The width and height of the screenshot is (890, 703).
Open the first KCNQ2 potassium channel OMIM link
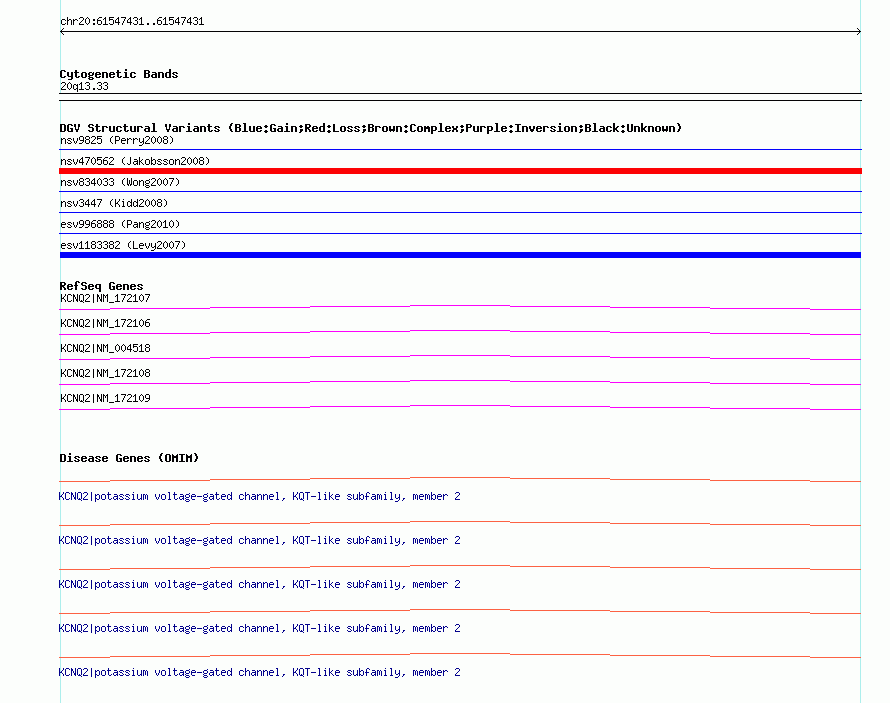tap(259, 496)
